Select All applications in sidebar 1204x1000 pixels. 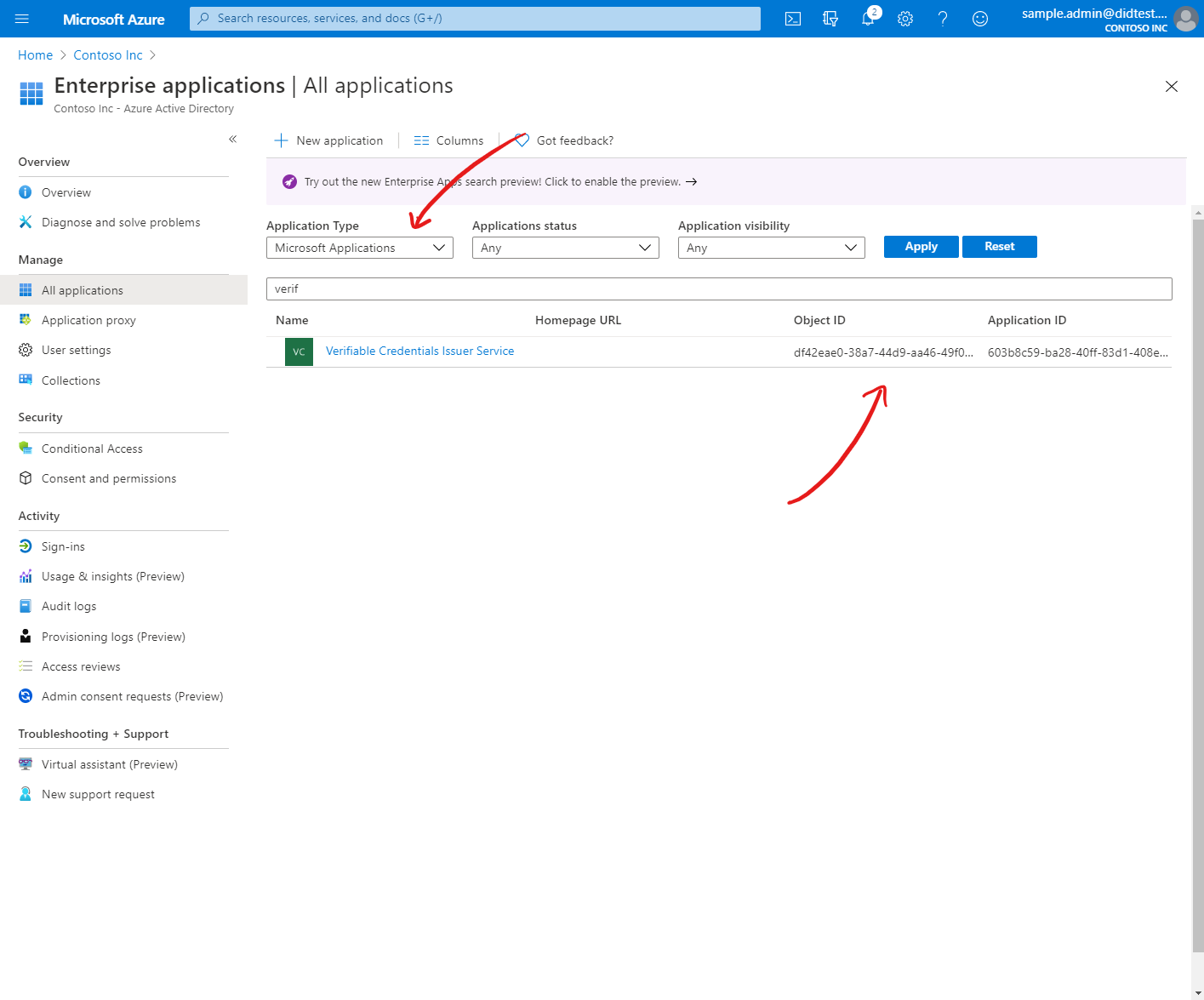point(123,290)
